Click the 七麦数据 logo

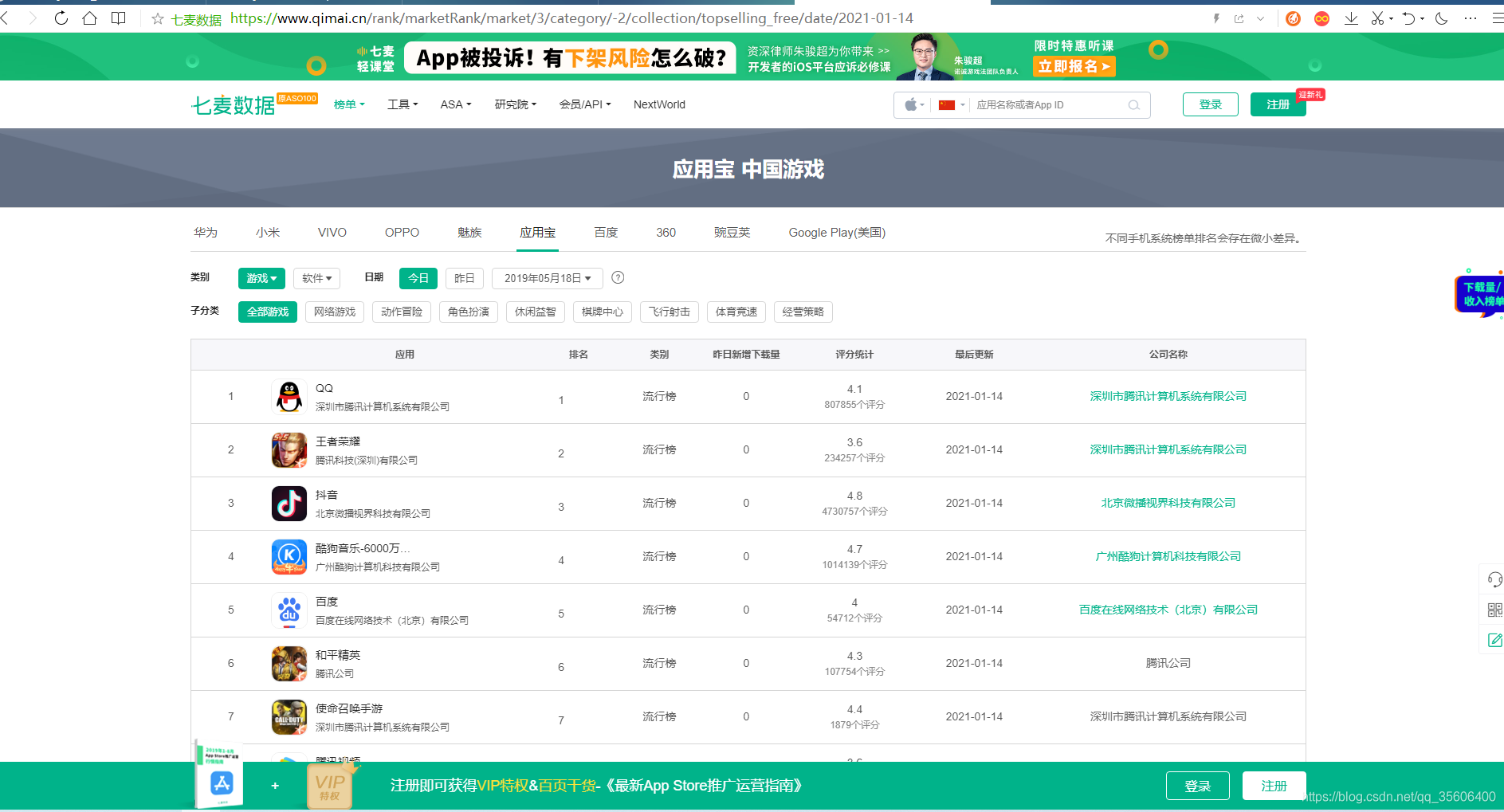[x=233, y=105]
